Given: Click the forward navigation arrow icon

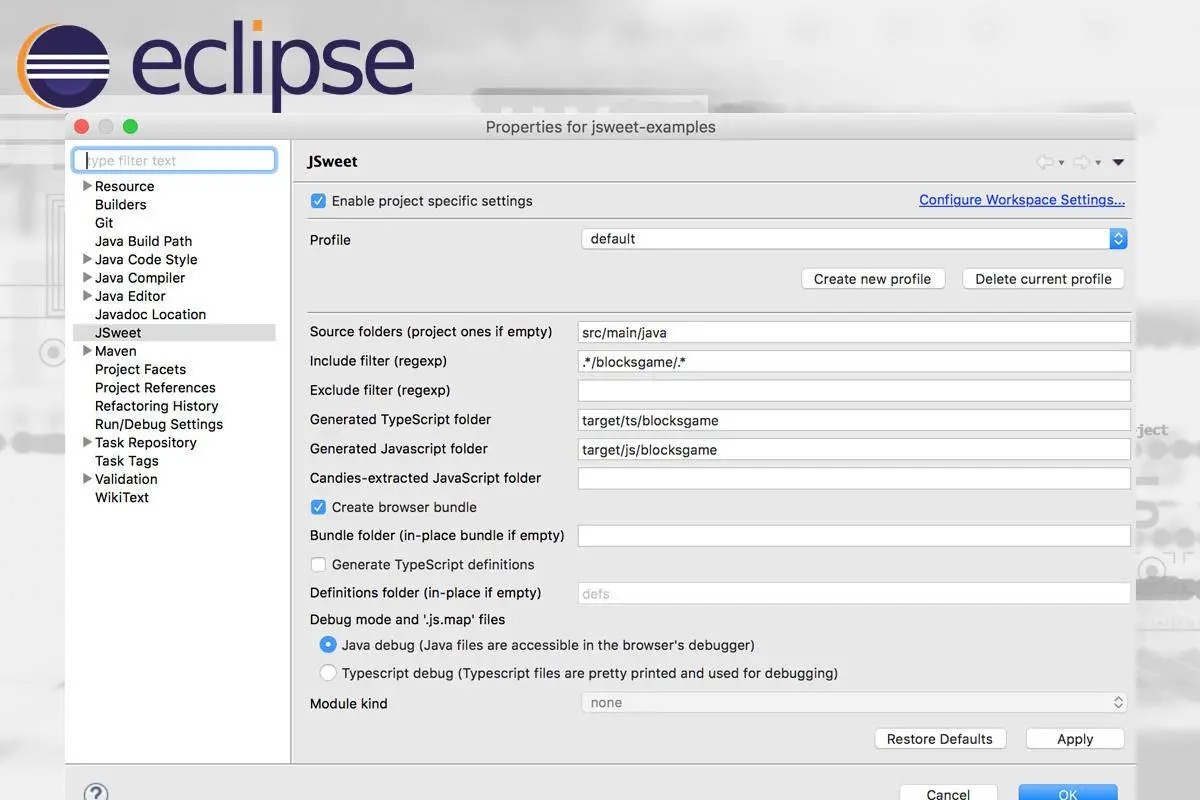Looking at the screenshot, I should coord(1081,162).
